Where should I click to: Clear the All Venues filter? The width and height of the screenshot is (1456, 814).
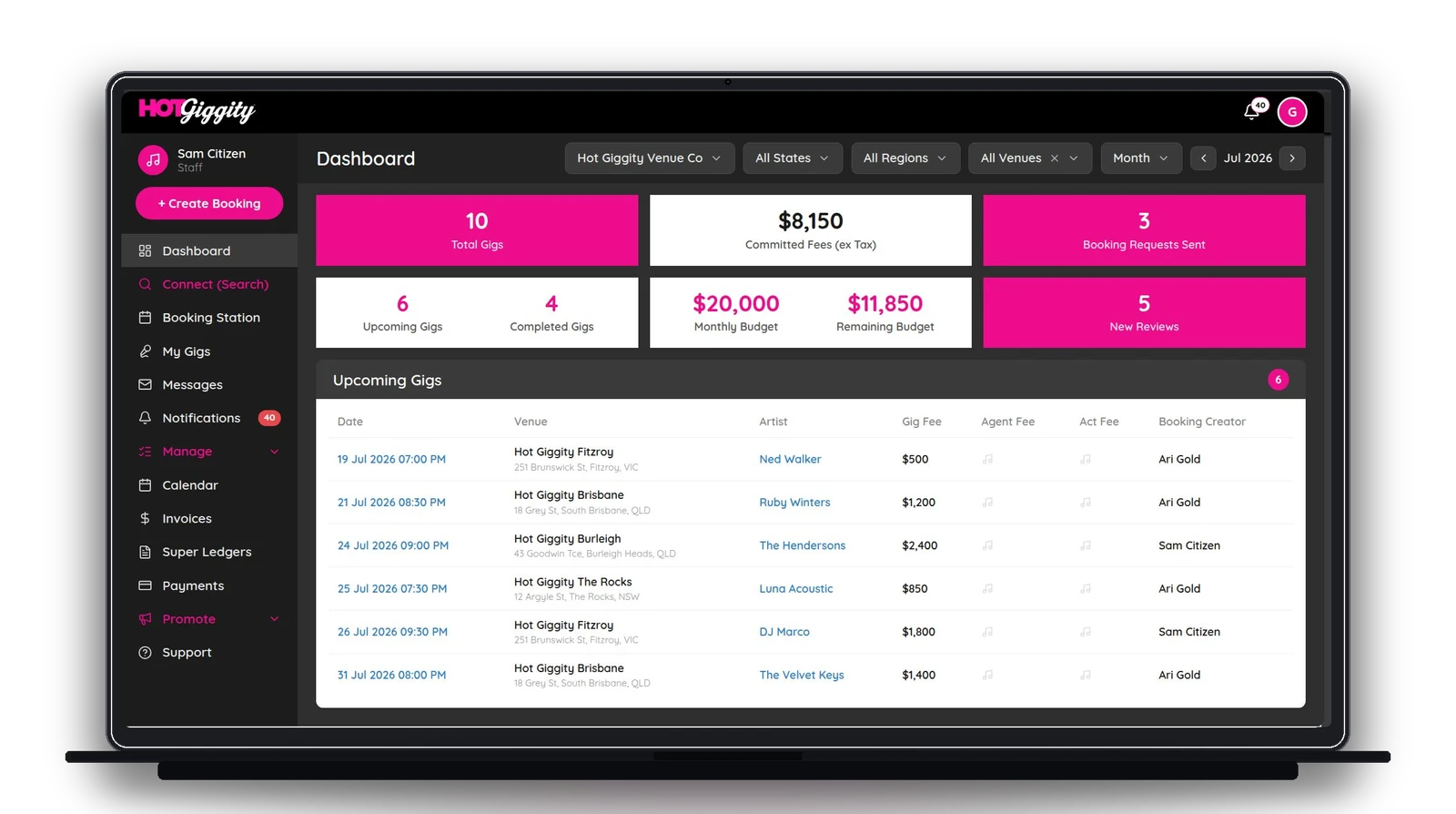(1055, 158)
